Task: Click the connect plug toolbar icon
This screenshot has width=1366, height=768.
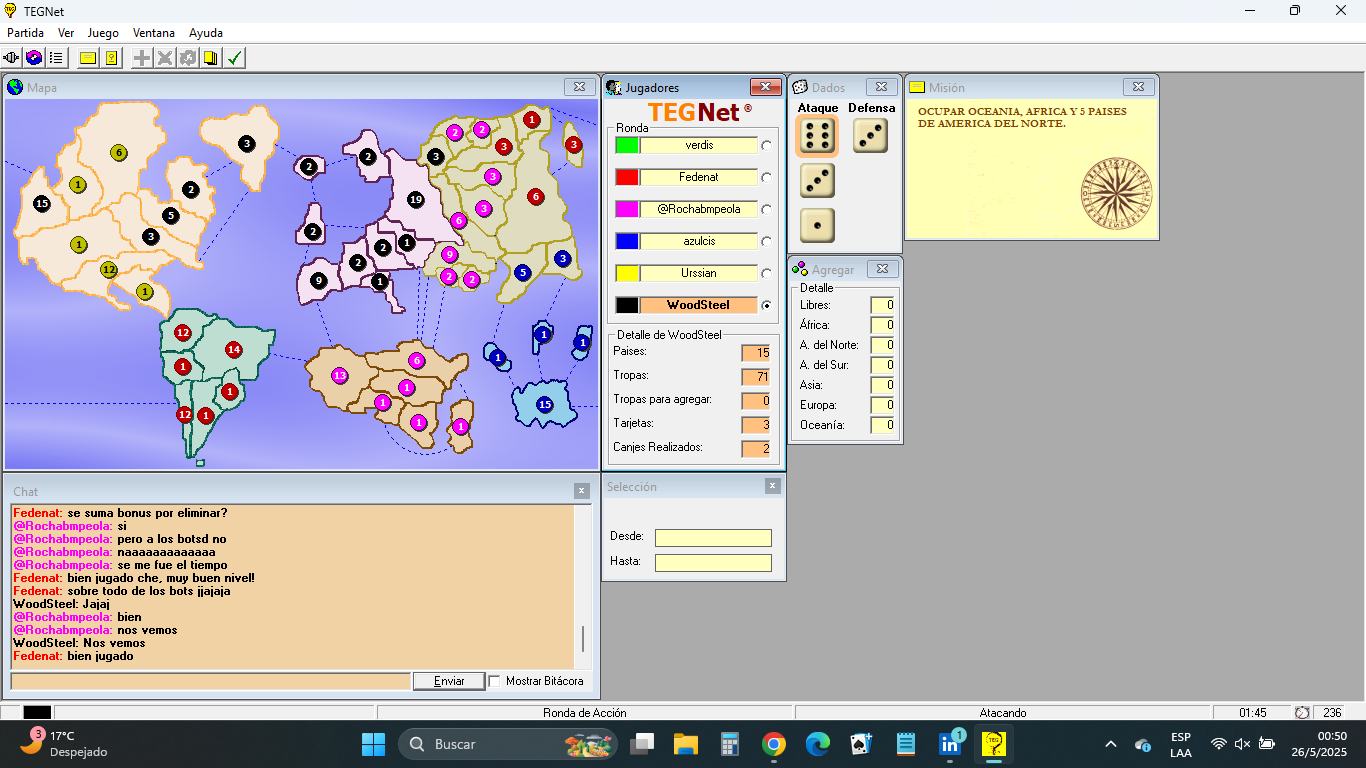Action: click(12, 58)
